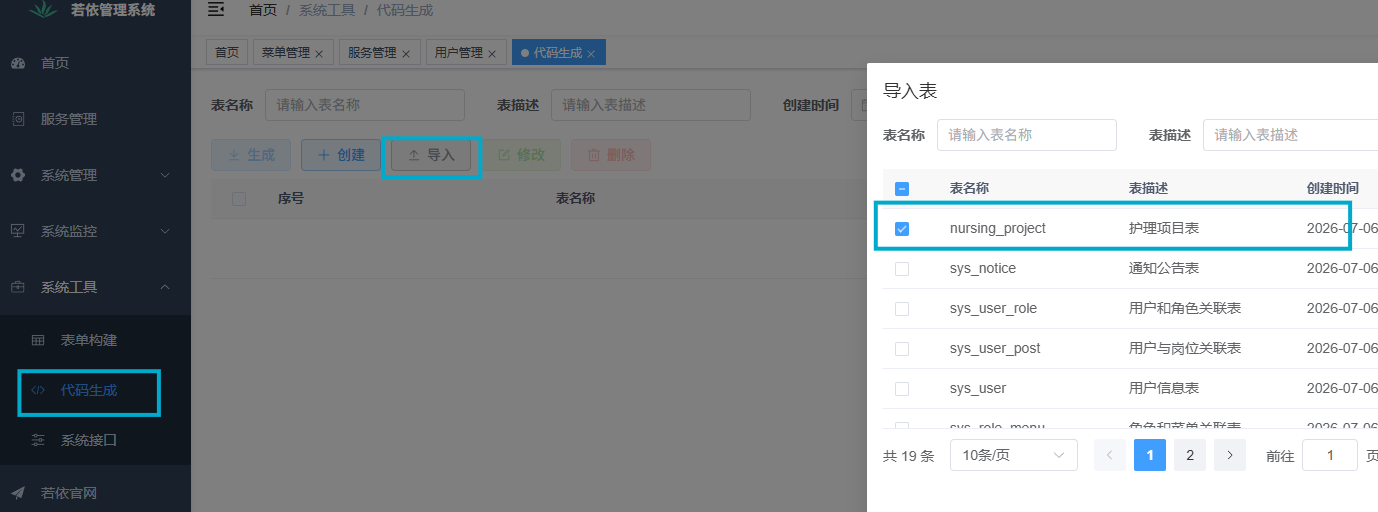Go to previous page arrow
Viewport: 1378px width, 512px height.
click(x=1110, y=455)
